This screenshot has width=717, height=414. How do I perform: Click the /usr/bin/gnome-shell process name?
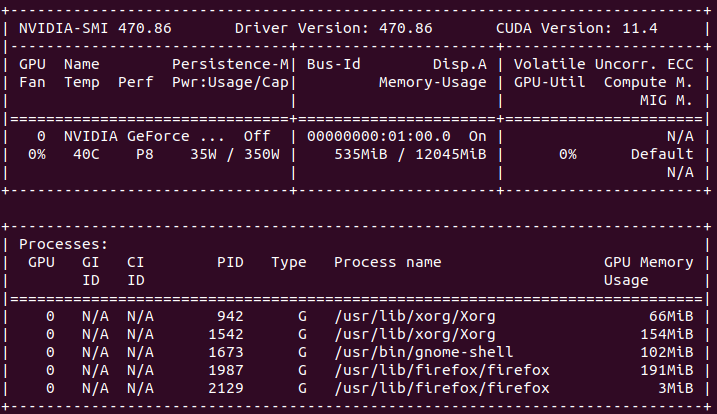pyautogui.click(x=424, y=352)
